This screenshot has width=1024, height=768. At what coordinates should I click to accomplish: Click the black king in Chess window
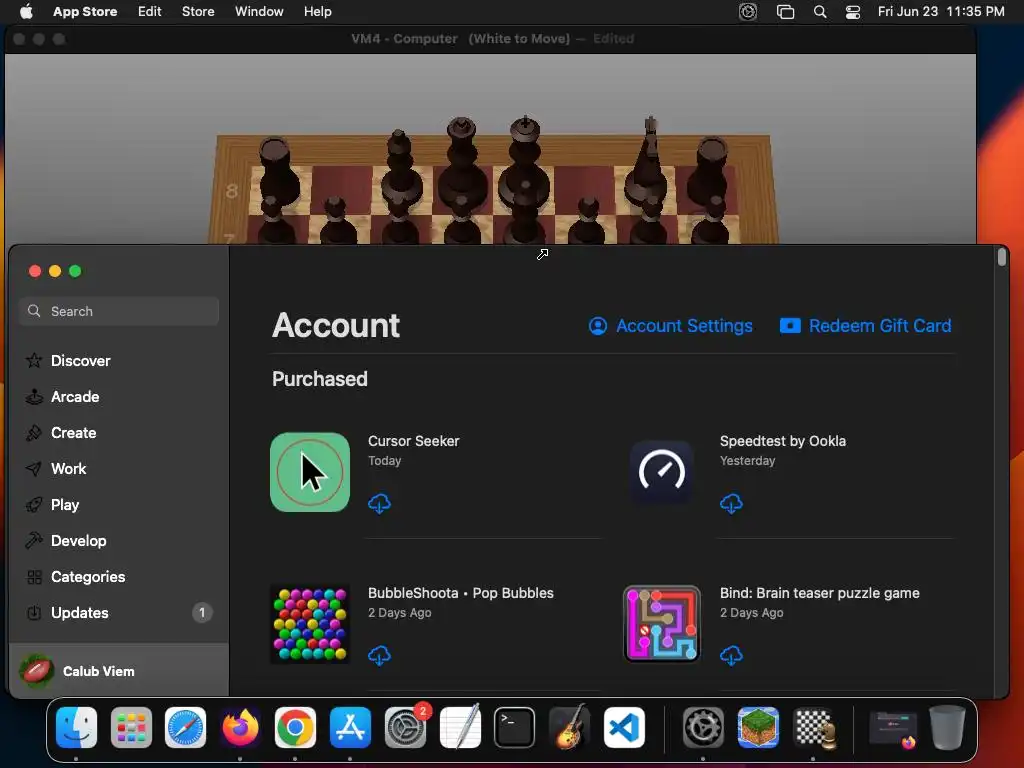click(525, 163)
